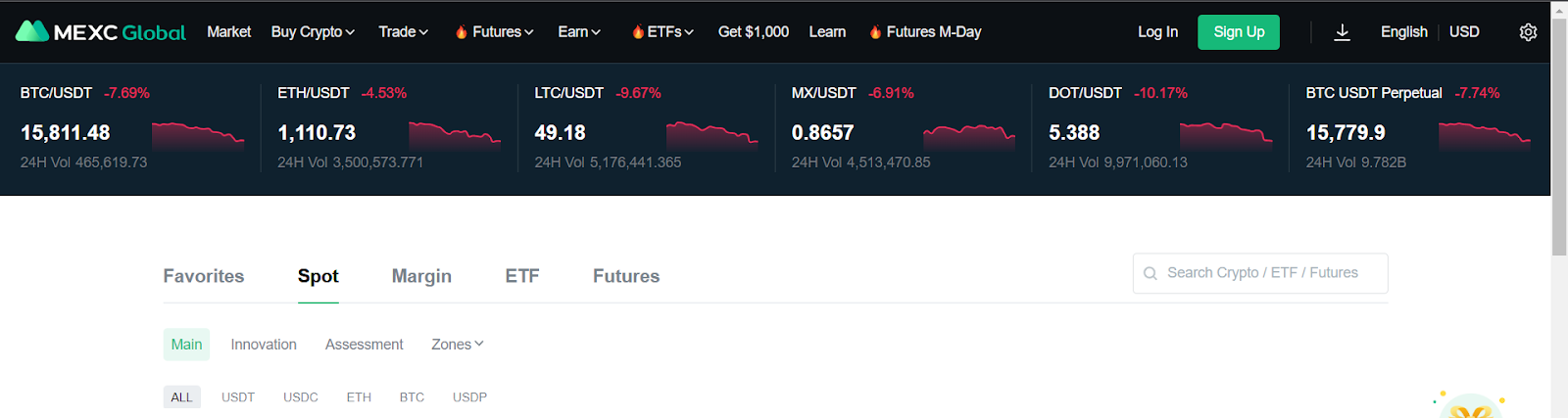The height and width of the screenshot is (418, 1568).
Task: Click the MEXC Global logo
Action: pyautogui.click(x=100, y=32)
